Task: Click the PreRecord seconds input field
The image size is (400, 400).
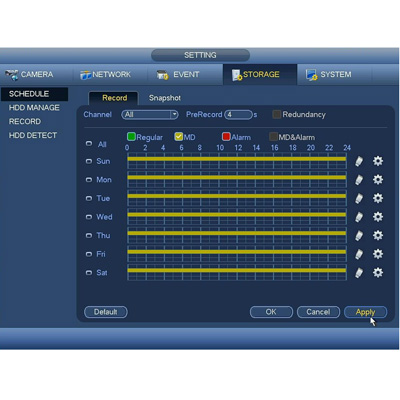Action: 238,115
